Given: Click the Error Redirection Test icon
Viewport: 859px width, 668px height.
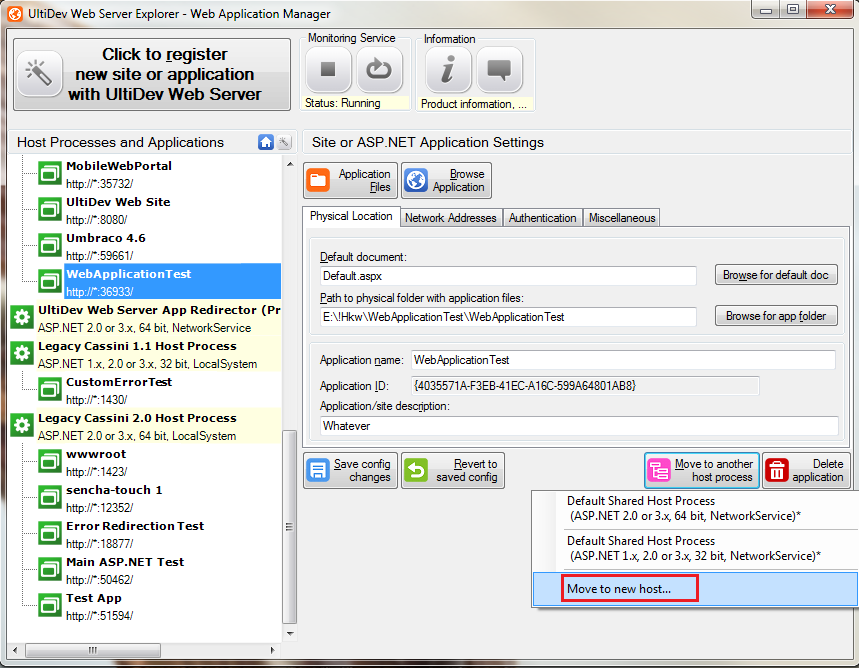Looking at the screenshot, I should click(50, 534).
